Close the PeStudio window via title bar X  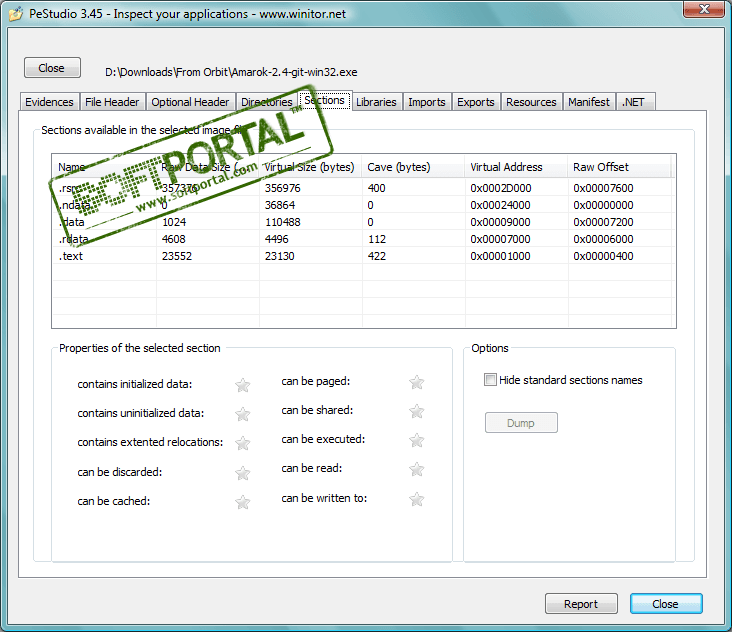click(x=704, y=8)
